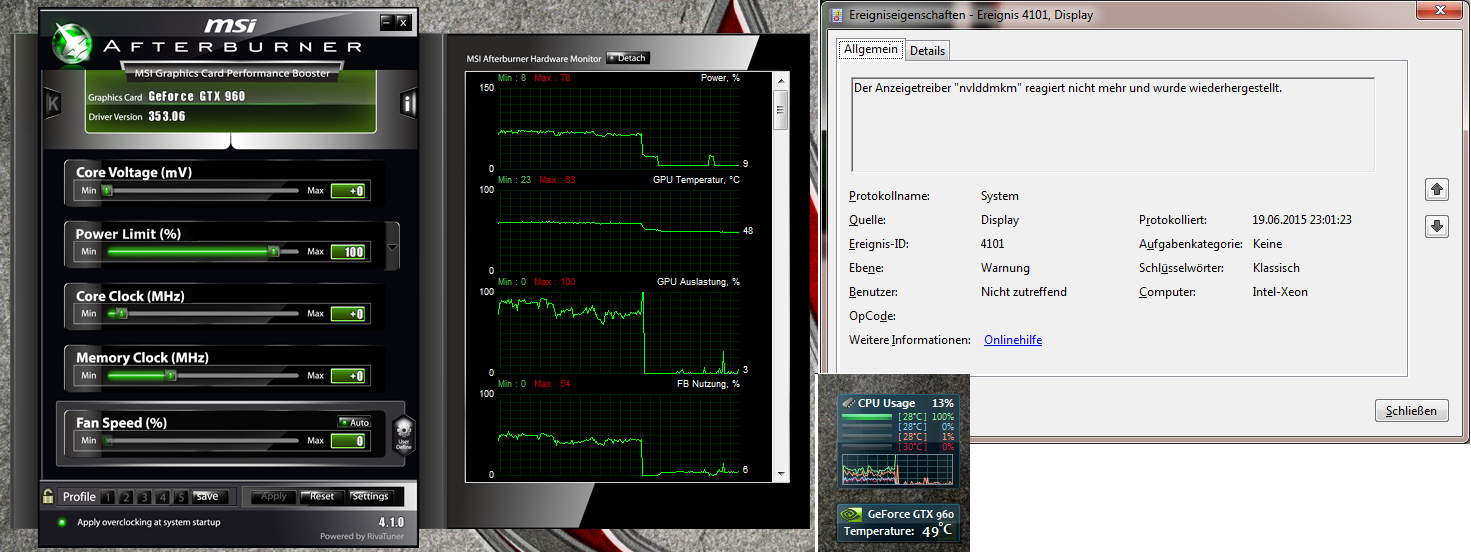Expand the Power Limit arrow for more options

click(x=392, y=246)
